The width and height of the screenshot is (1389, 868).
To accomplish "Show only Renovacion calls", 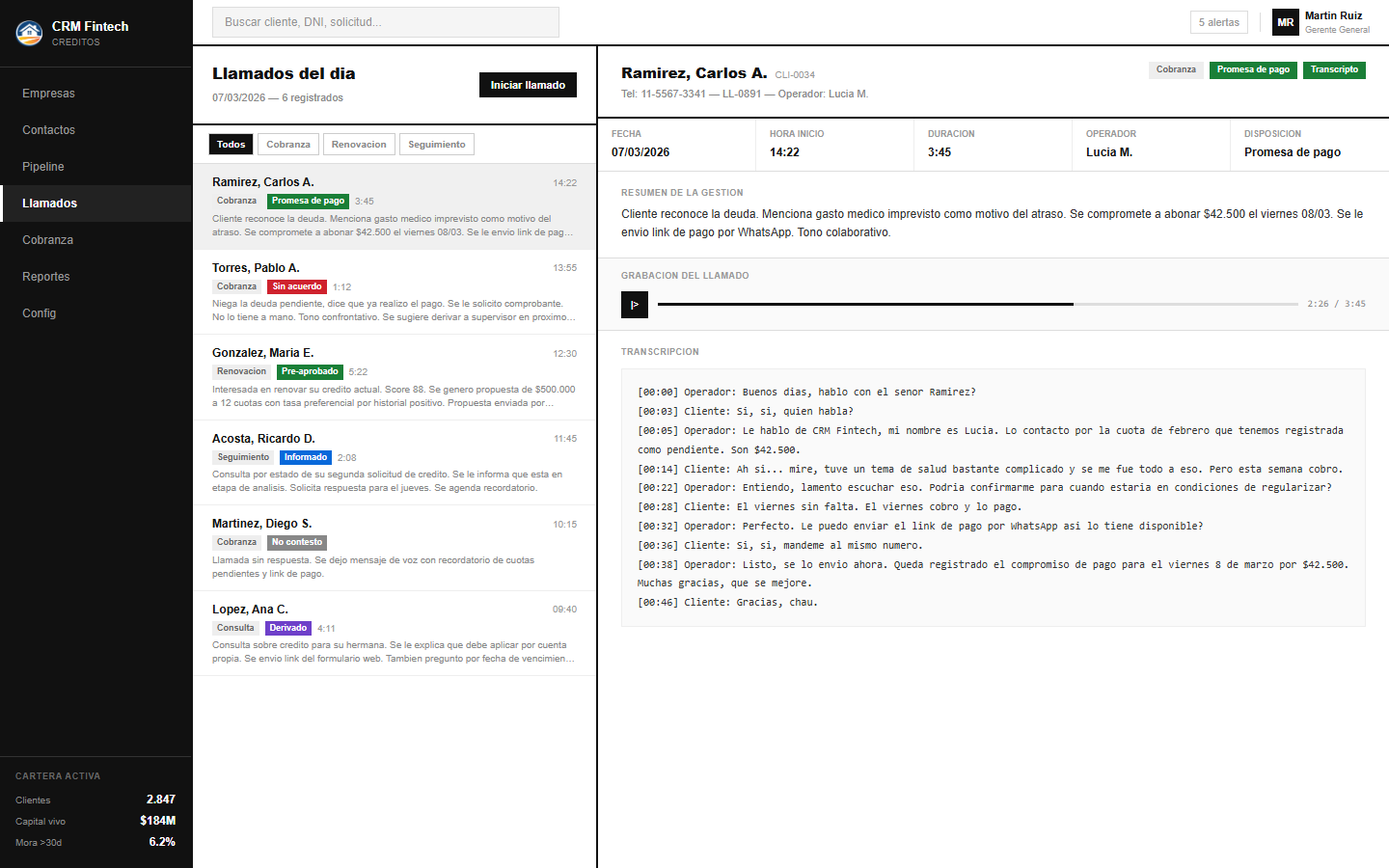I will point(358,145).
